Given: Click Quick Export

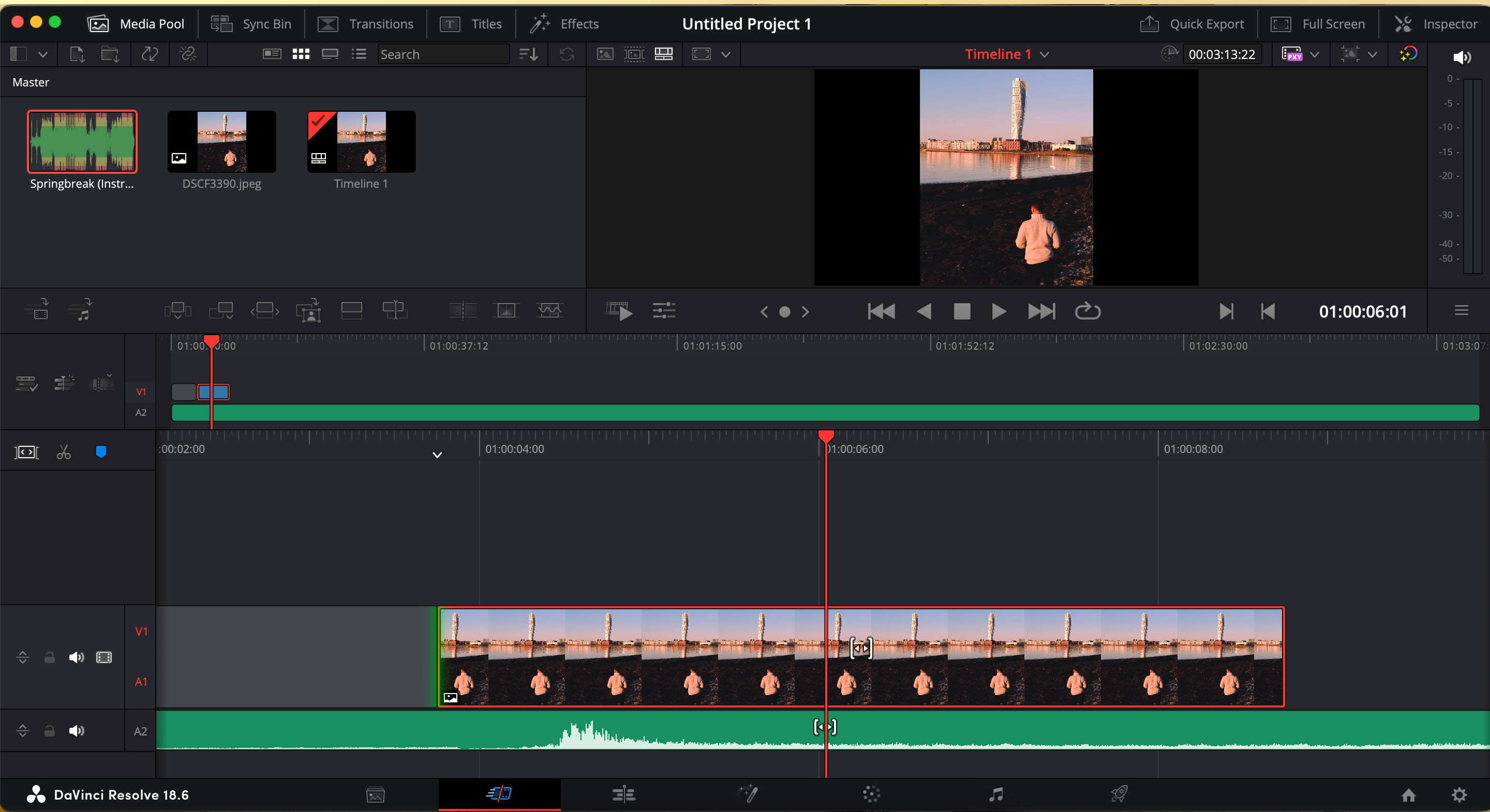Looking at the screenshot, I should pos(1191,24).
